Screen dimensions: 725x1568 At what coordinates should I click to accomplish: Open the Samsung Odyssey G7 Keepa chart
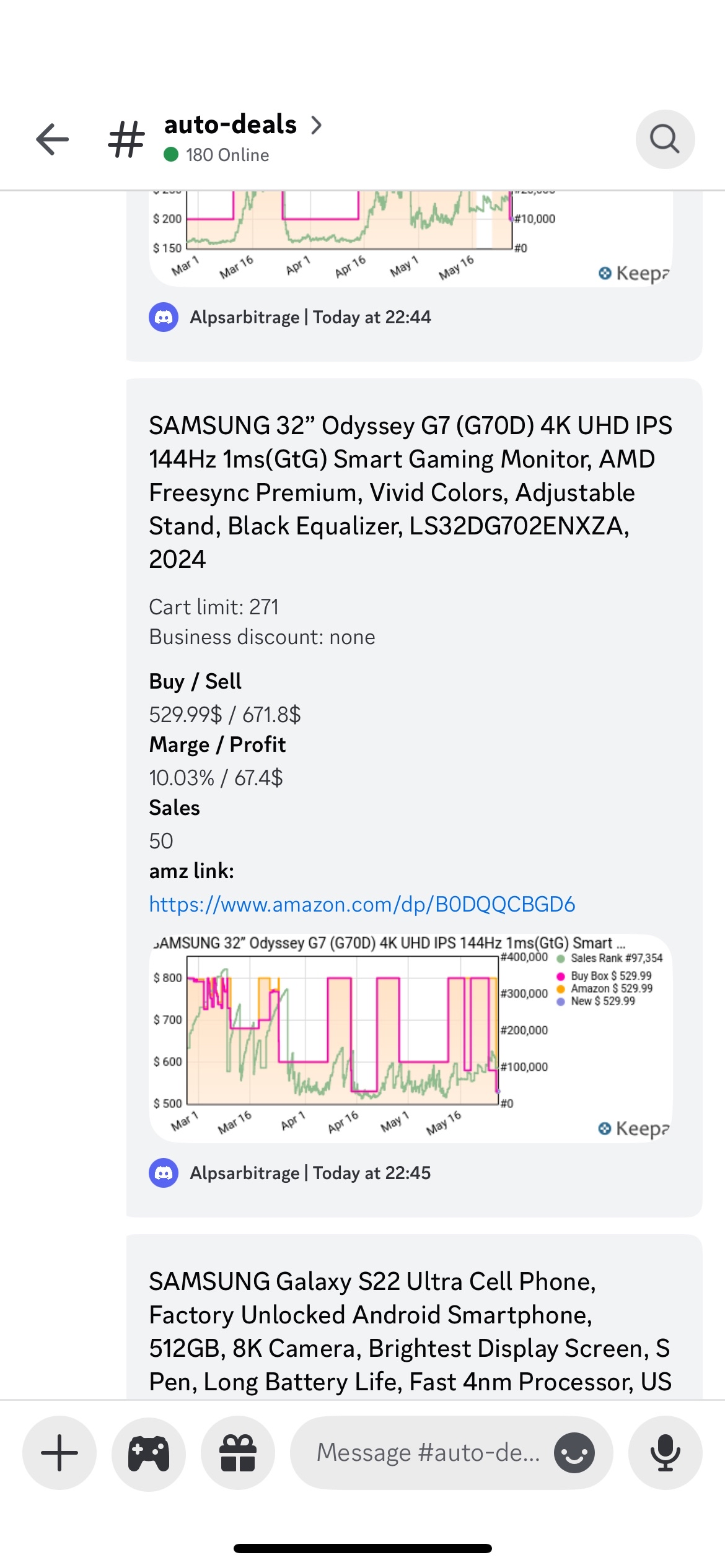coord(410,1038)
